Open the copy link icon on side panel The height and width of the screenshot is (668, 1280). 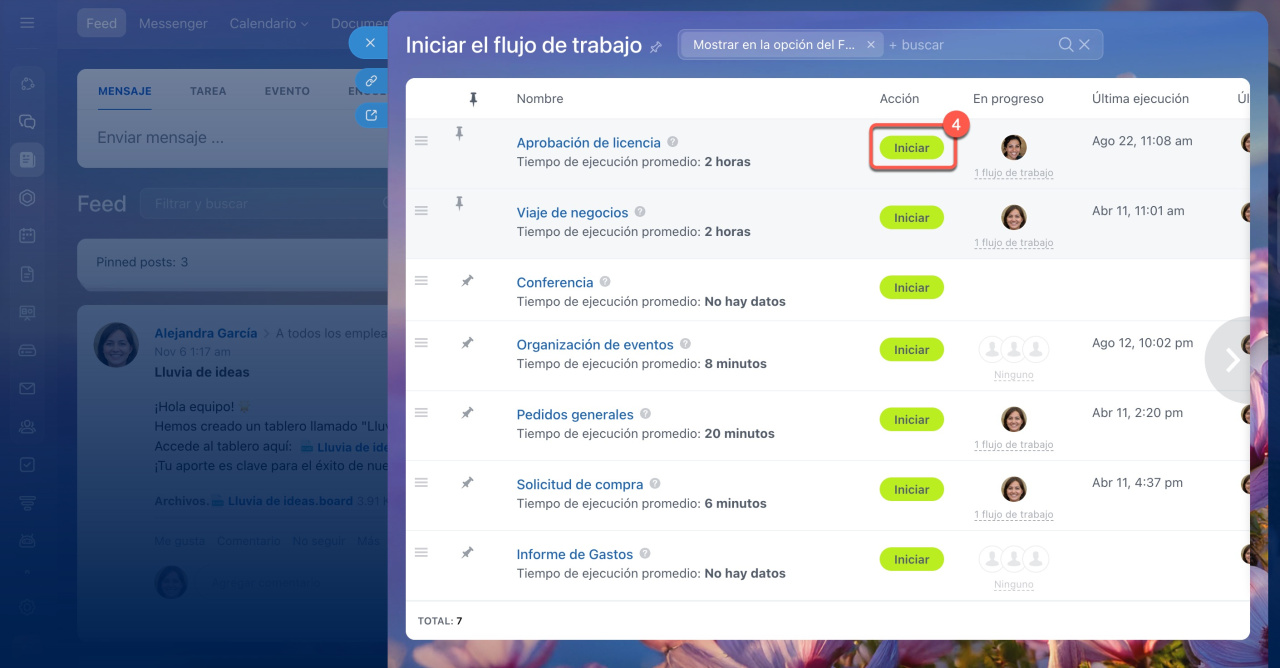click(371, 80)
